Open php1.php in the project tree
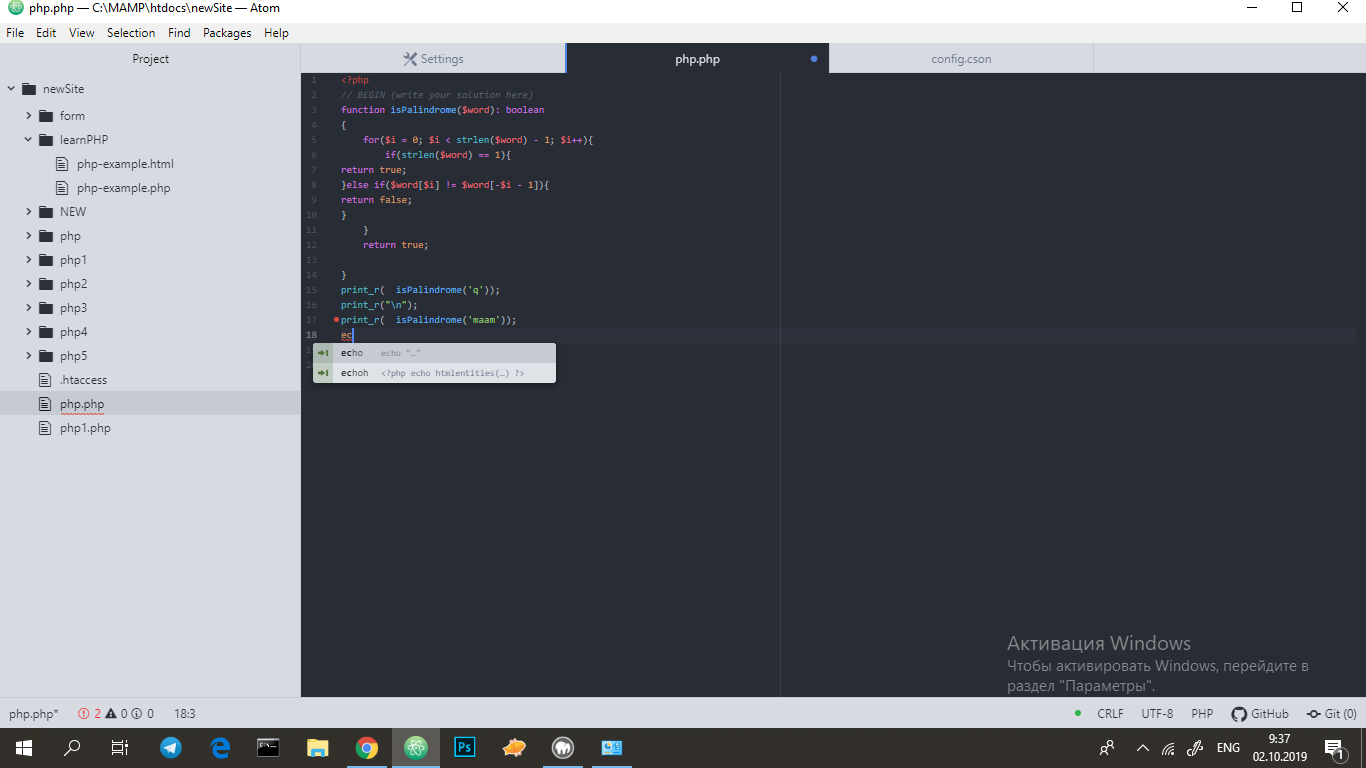This screenshot has height=768, width=1366. click(85, 428)
